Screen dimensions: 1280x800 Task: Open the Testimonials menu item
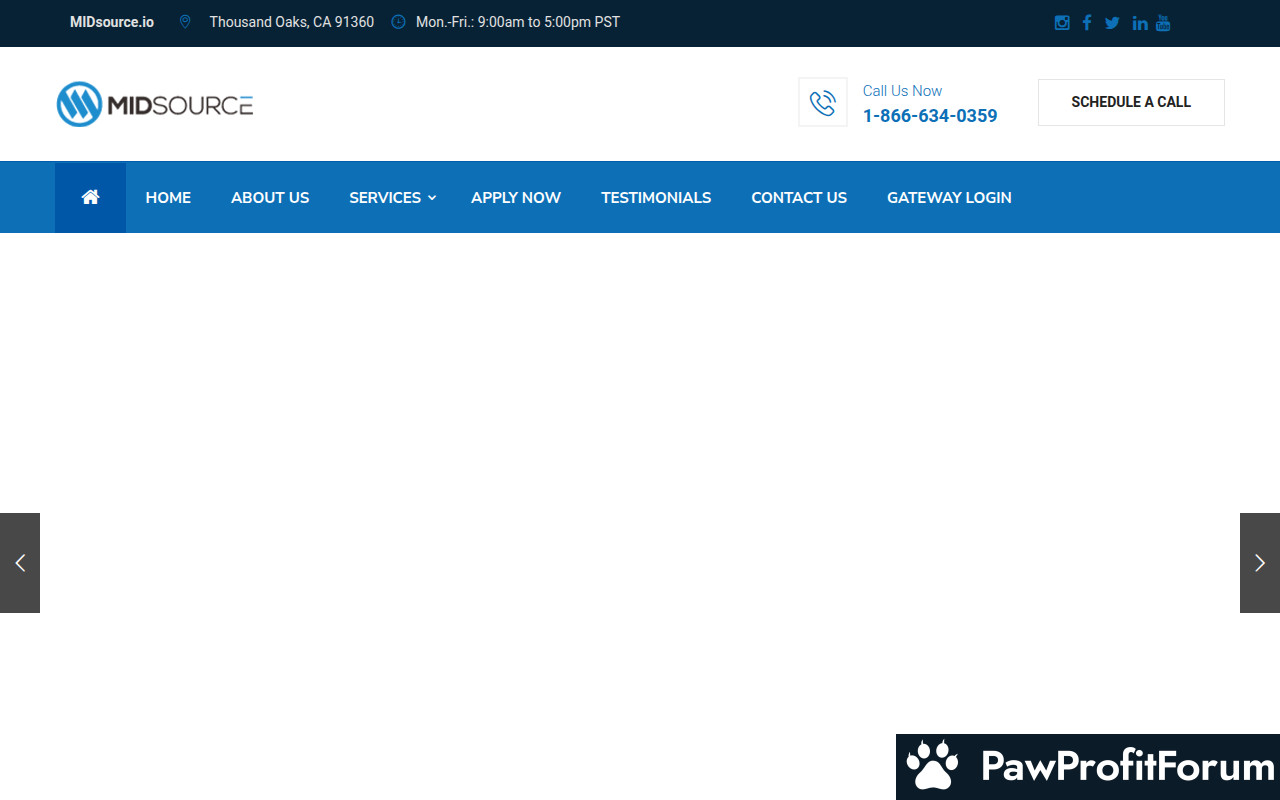click(x=656, y=198)
